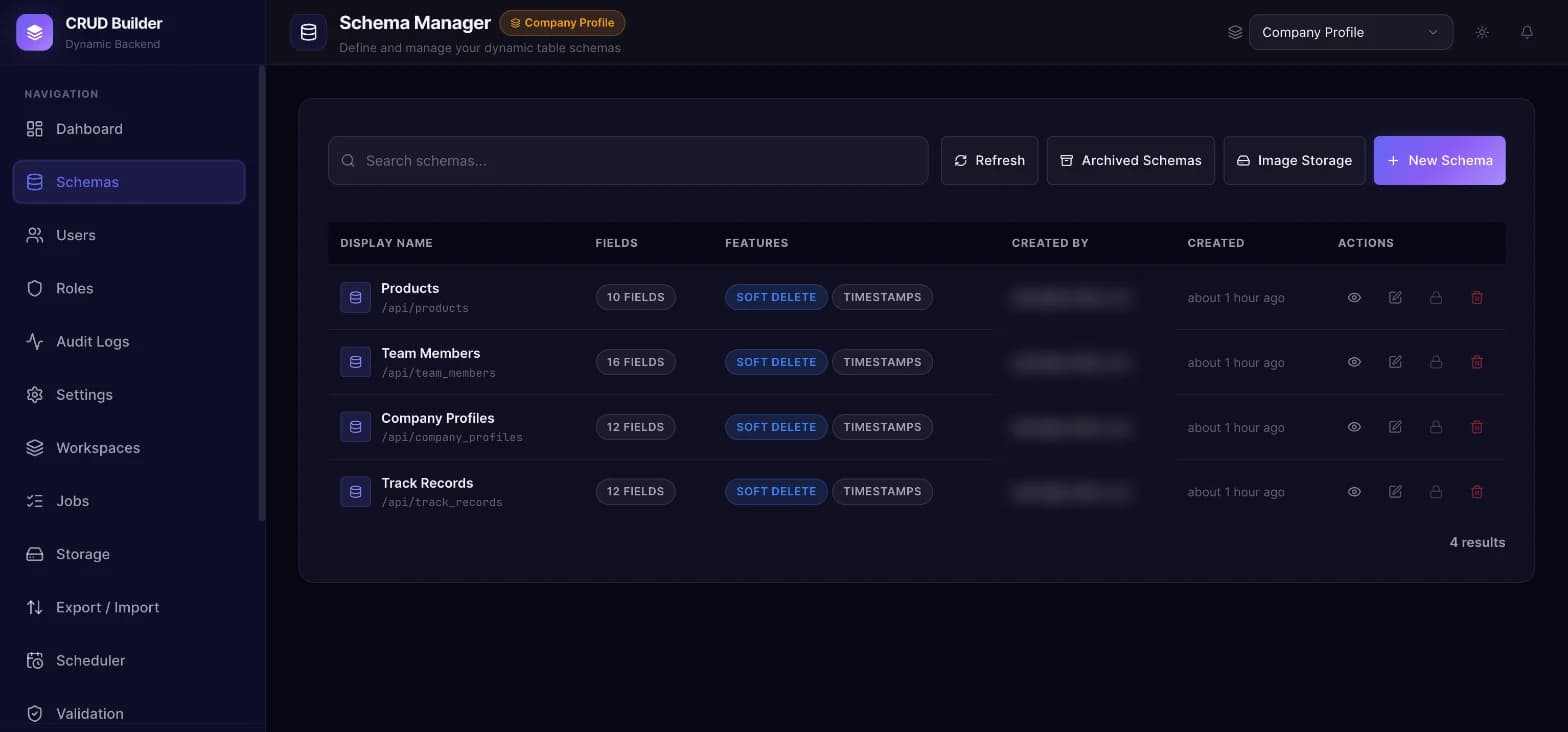
Task: Click the lock icon for Company Profiles
Action: [x=1436, y=427]
